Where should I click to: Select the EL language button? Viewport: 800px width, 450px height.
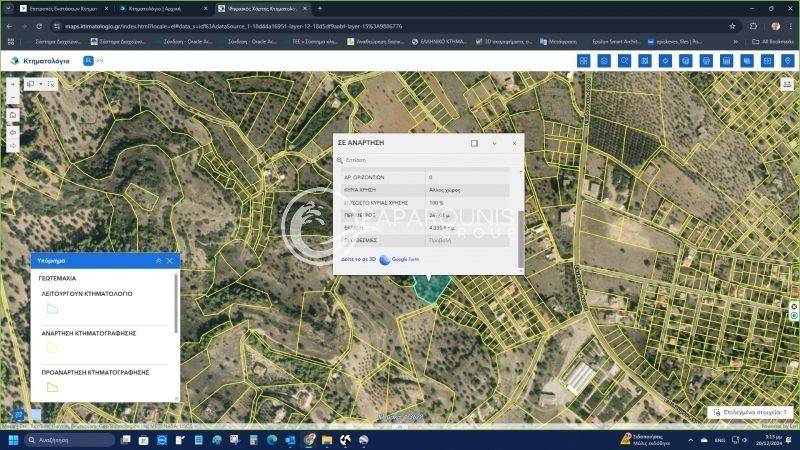pos(88,61)
